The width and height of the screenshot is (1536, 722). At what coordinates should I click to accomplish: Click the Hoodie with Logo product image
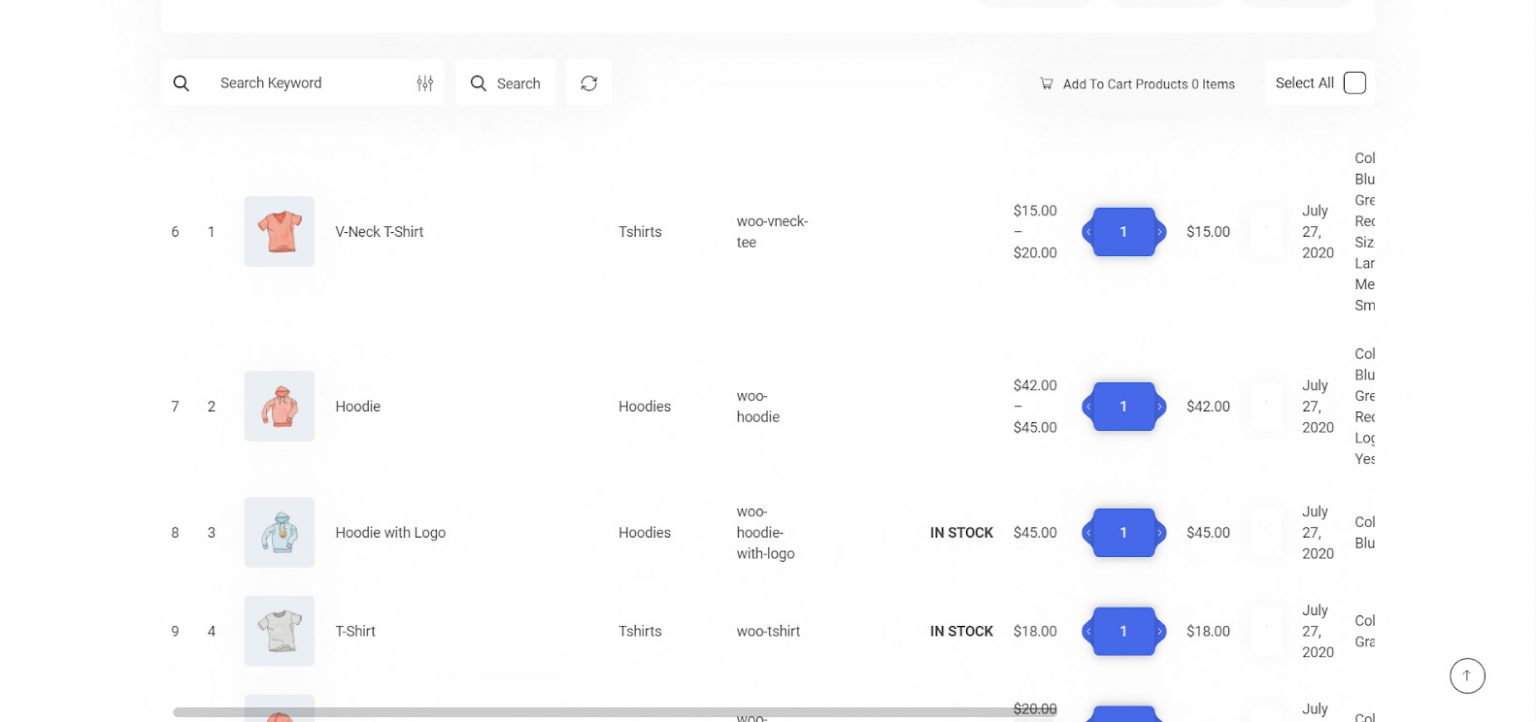point(279,532)
